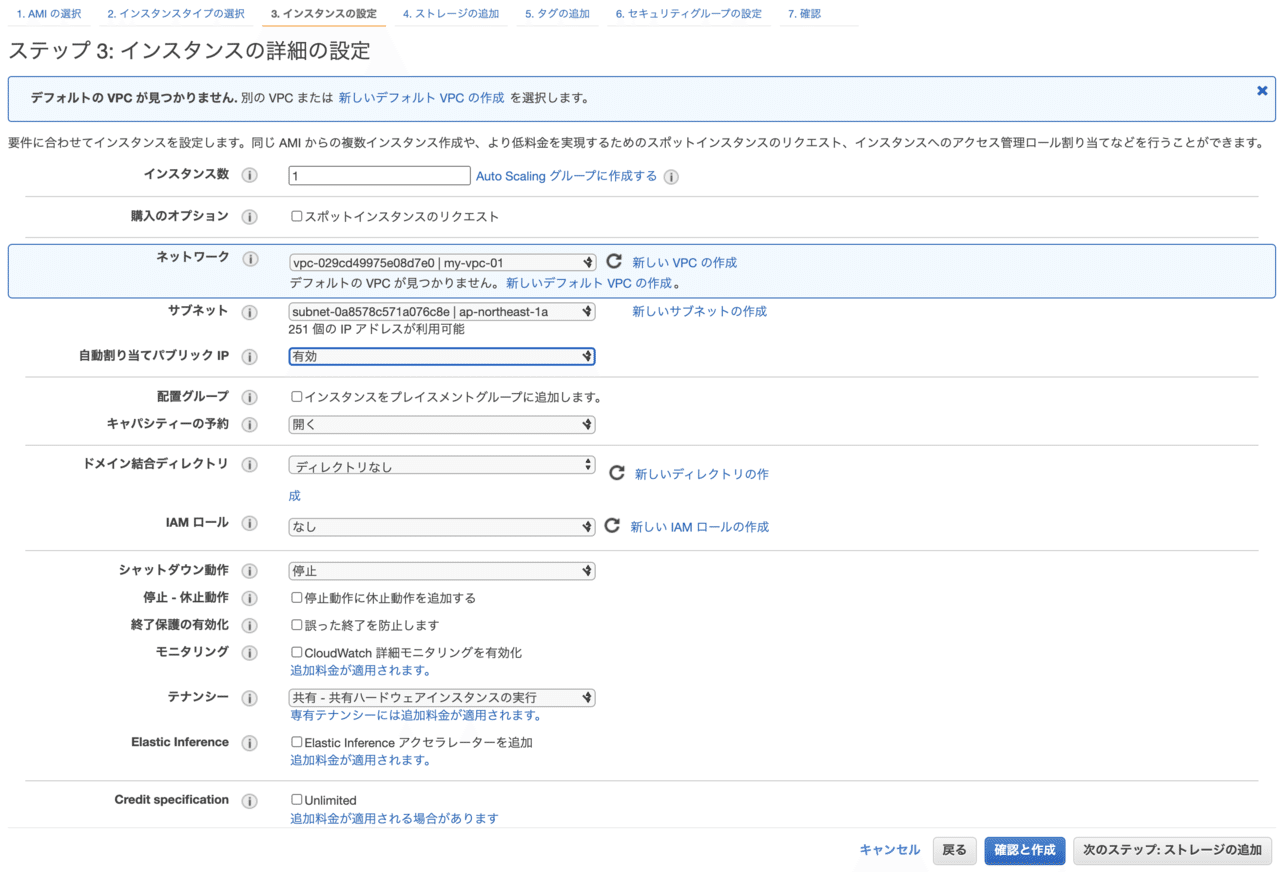This screenshot has height=872, width=1280.
Task: Open the テナンシー dropdown
Action: [x=442, y=697]
